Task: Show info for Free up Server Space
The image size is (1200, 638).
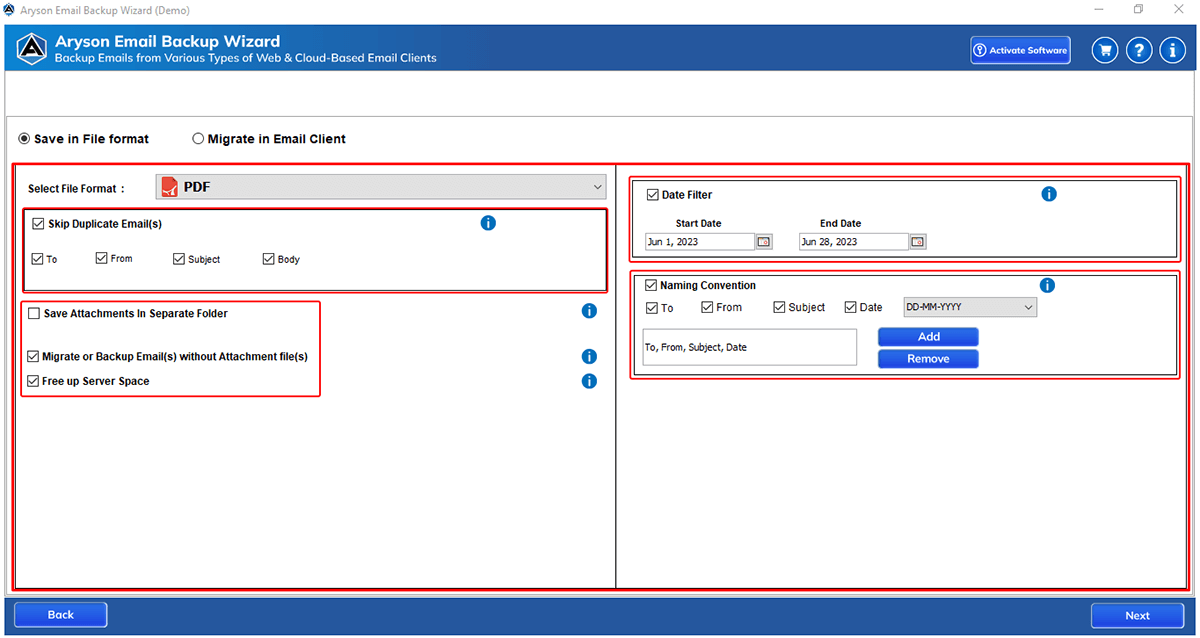Action: (589, 381)
